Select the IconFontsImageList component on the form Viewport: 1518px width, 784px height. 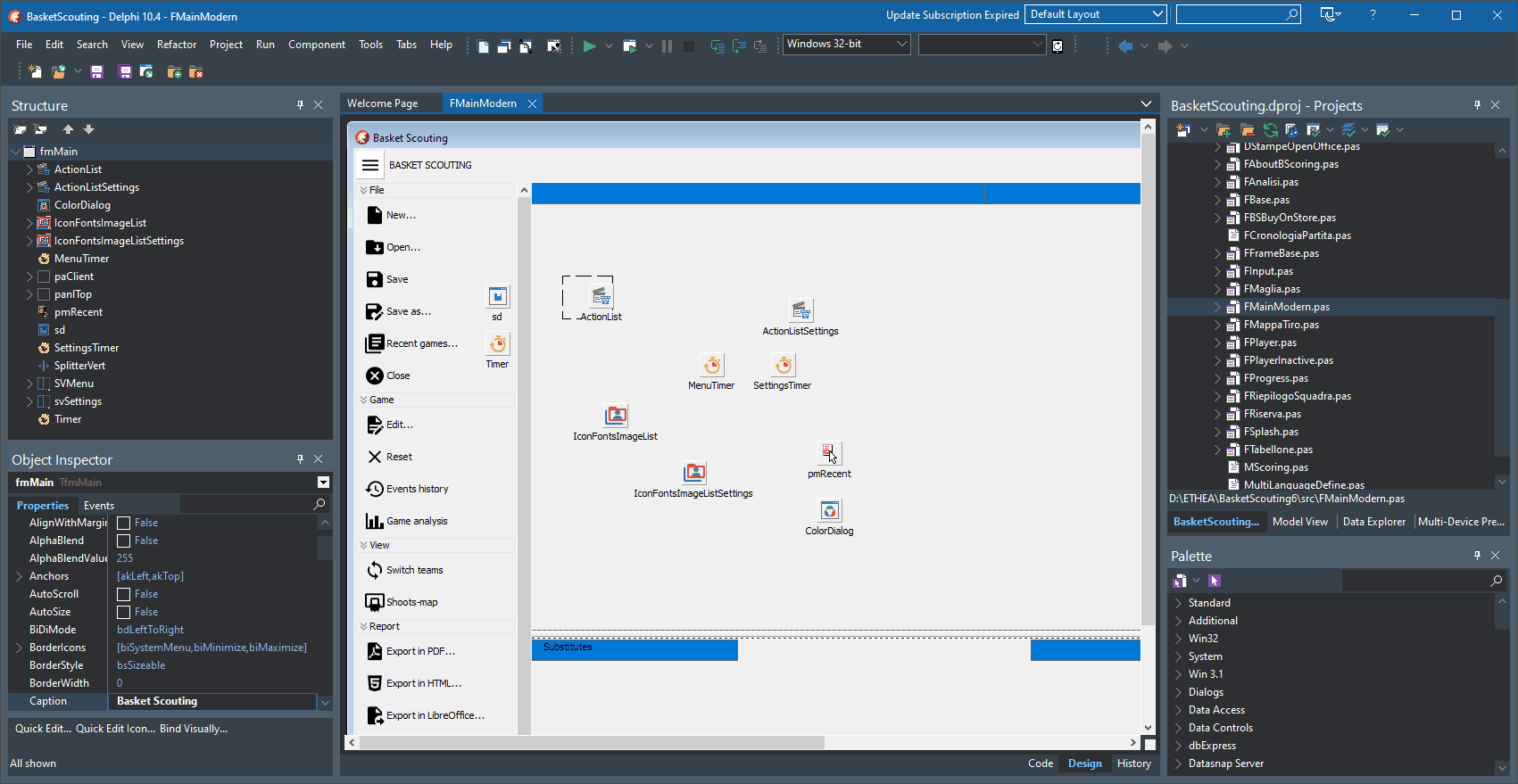[616, 416]
